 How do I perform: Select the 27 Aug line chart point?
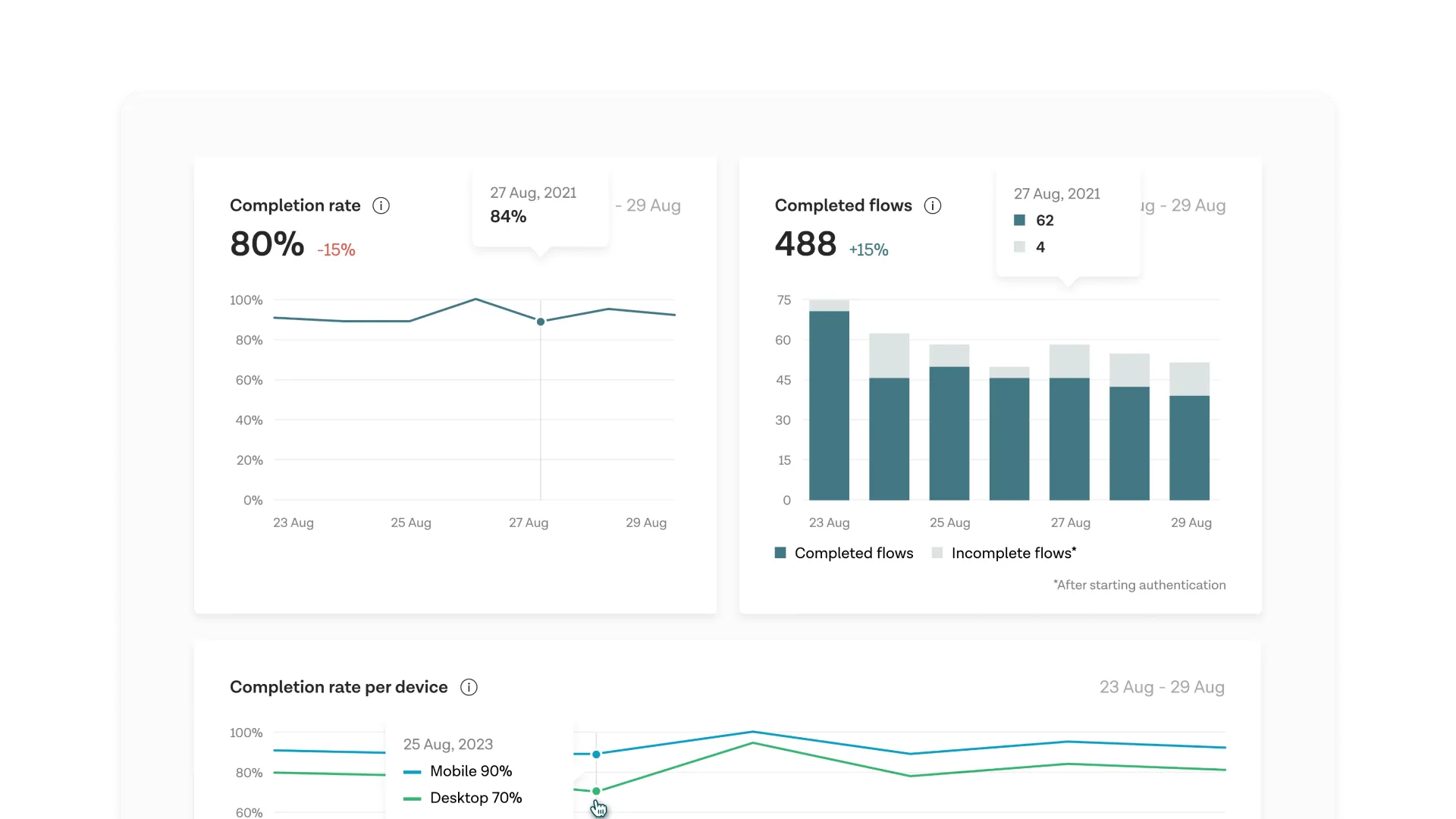click(541, 322)
